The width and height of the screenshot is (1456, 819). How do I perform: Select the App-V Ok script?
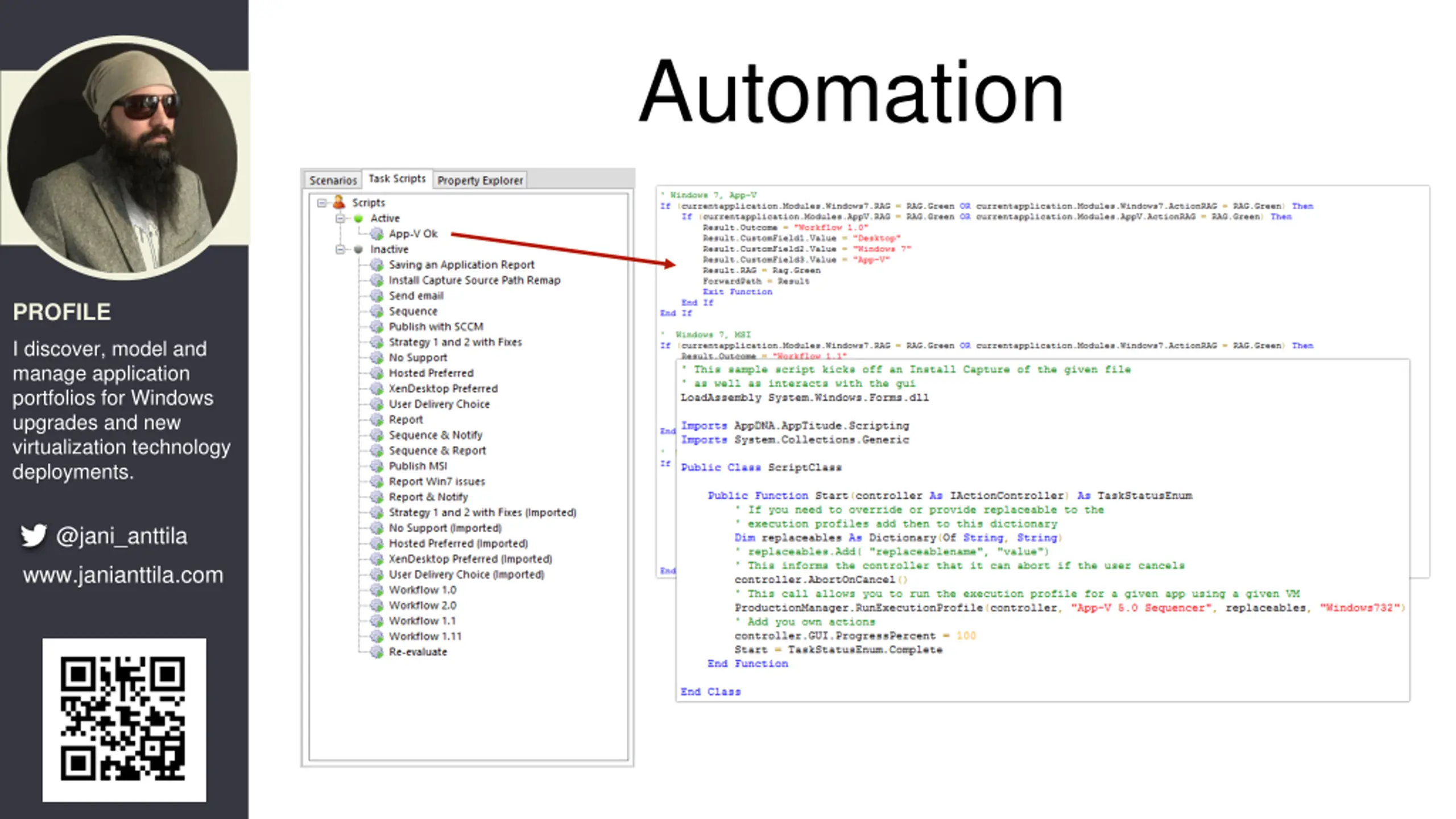click(x=413, y=234)
